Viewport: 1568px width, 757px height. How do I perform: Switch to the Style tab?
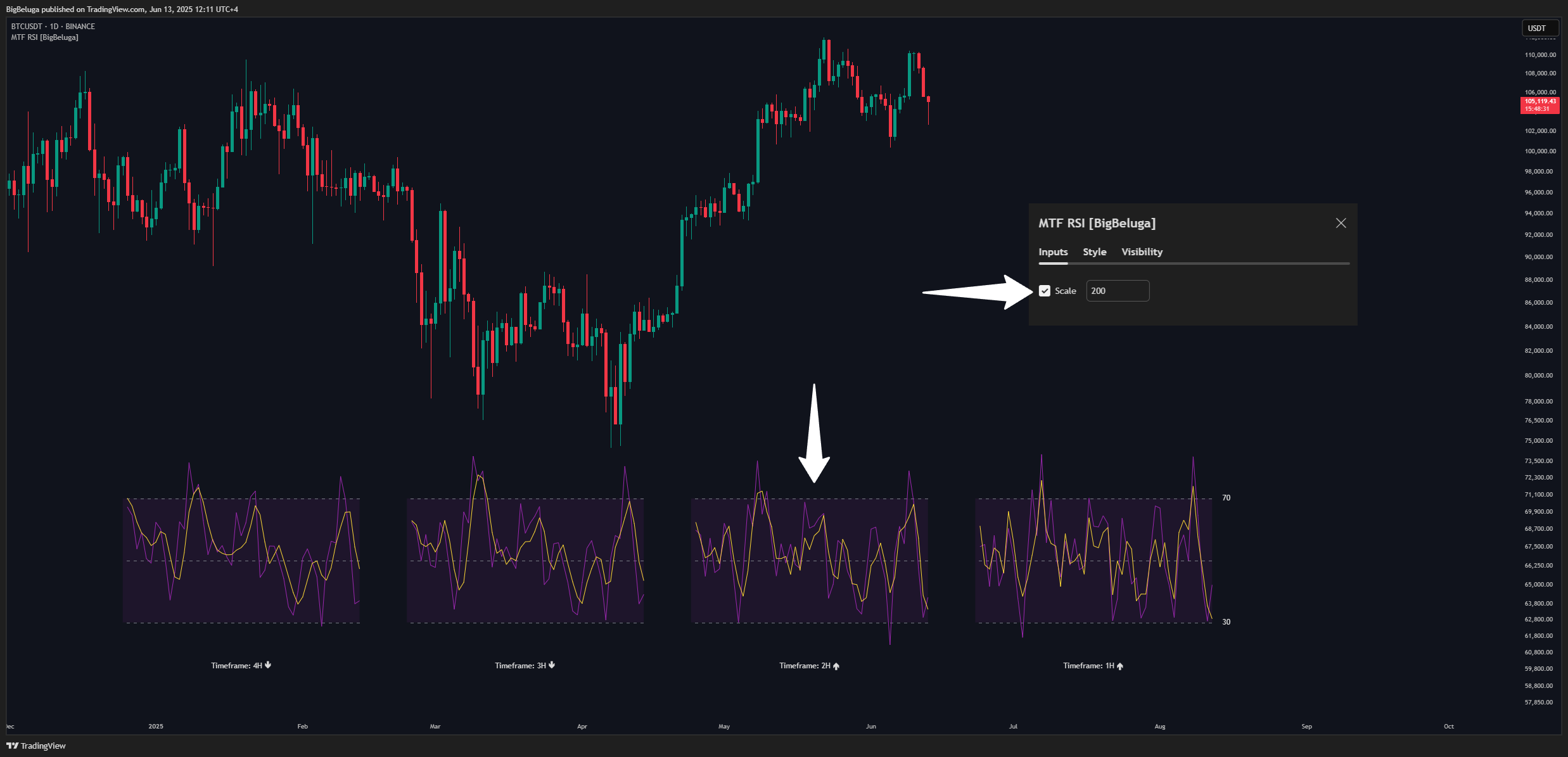point(1094,252)
